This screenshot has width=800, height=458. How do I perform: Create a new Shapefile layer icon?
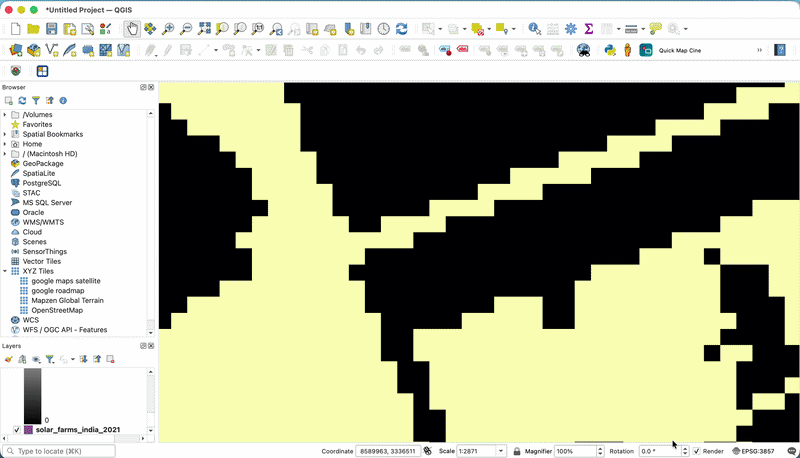click(52, 50)
